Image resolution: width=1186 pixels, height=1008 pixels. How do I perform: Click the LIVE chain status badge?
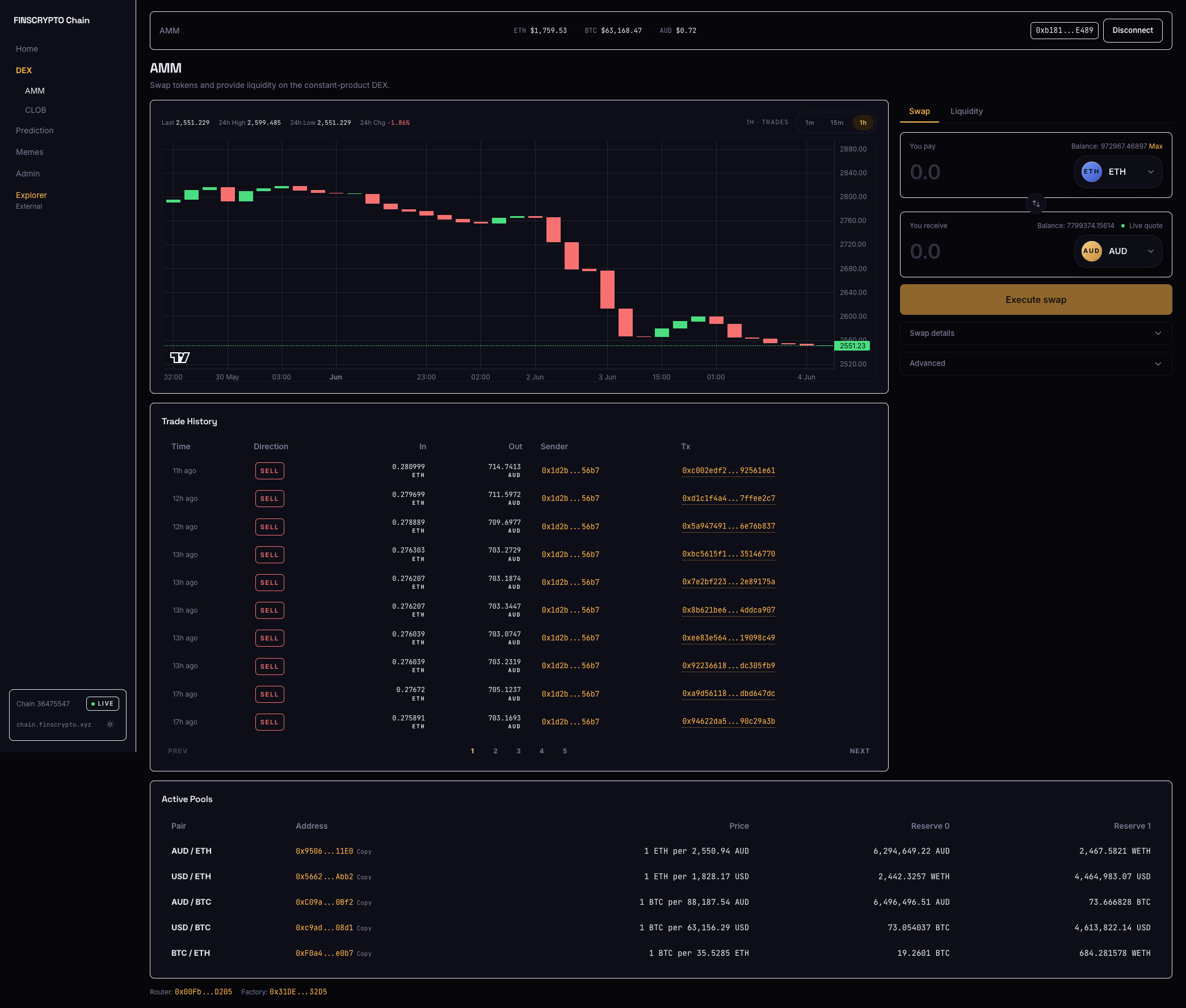tap(102, 704)
